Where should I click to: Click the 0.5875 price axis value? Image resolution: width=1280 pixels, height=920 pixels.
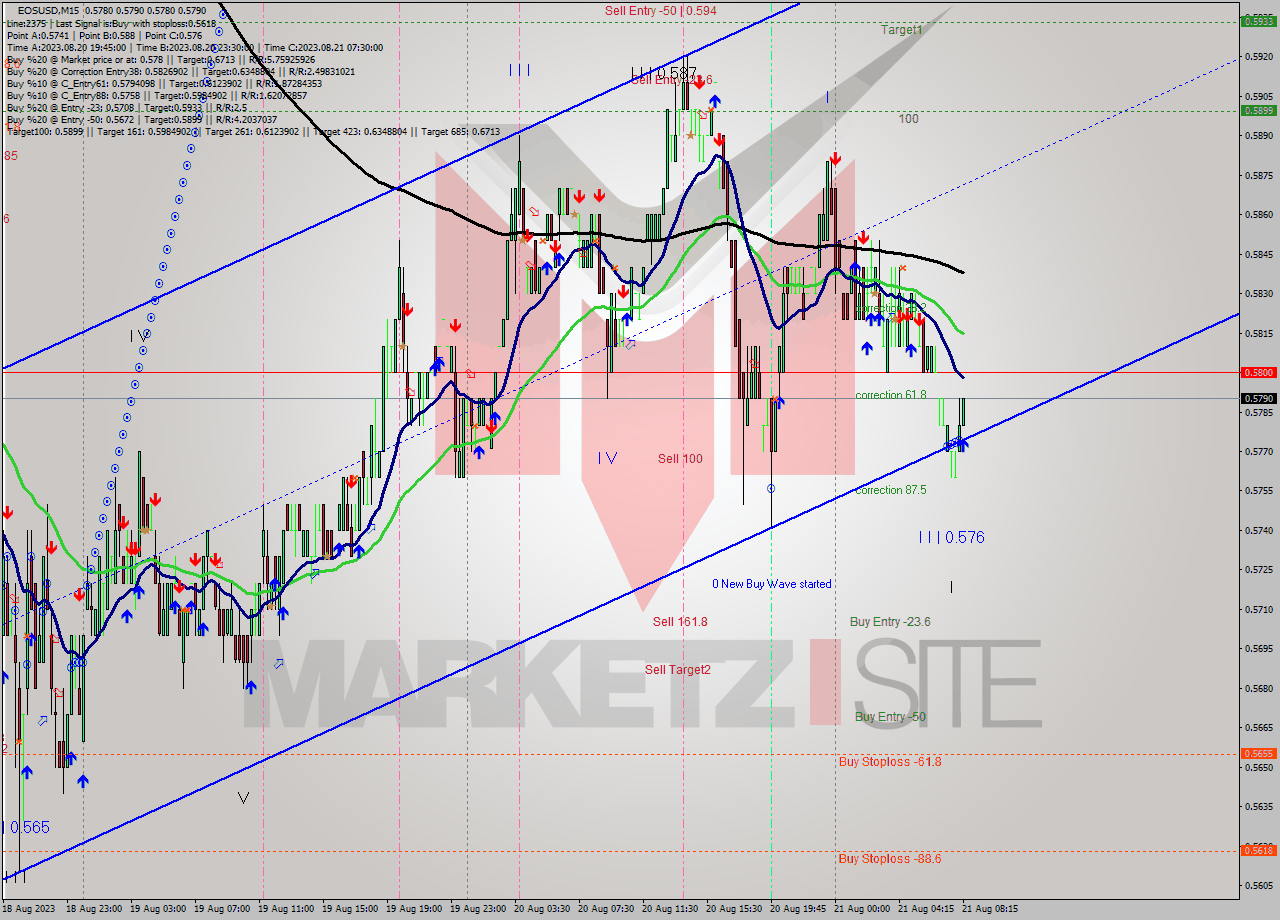tap(1258, 175)
